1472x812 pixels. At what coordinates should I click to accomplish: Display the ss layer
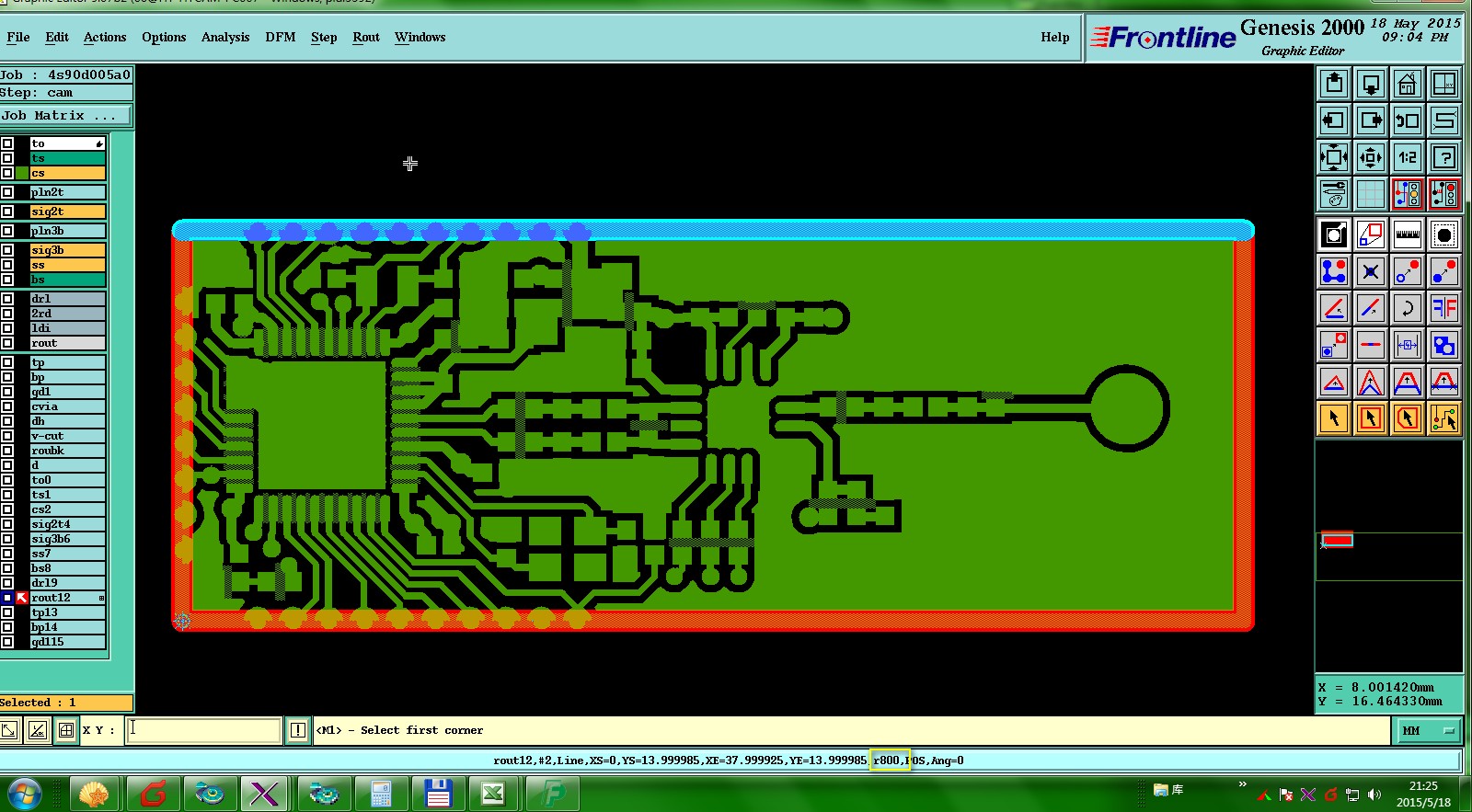(x=68, y=265)
